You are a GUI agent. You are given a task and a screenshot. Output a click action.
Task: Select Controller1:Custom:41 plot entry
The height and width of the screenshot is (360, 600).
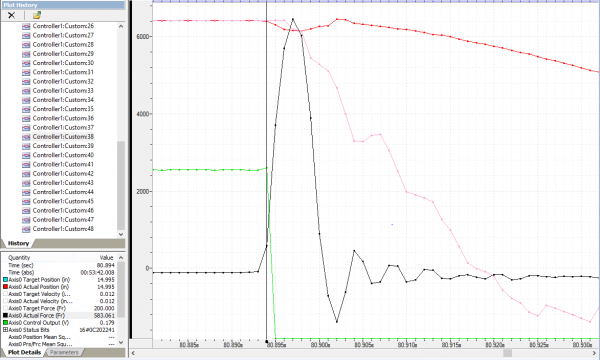point(63,165)
